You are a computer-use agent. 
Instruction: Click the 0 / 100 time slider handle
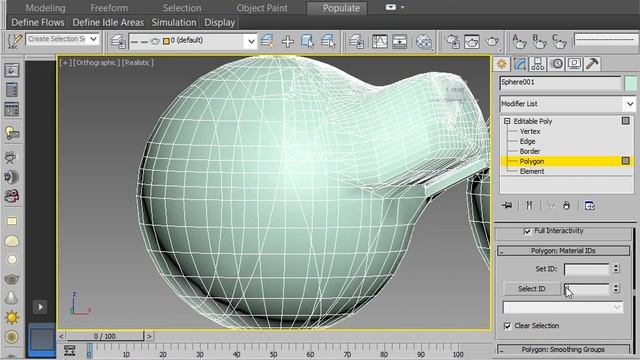pos(105,336)
